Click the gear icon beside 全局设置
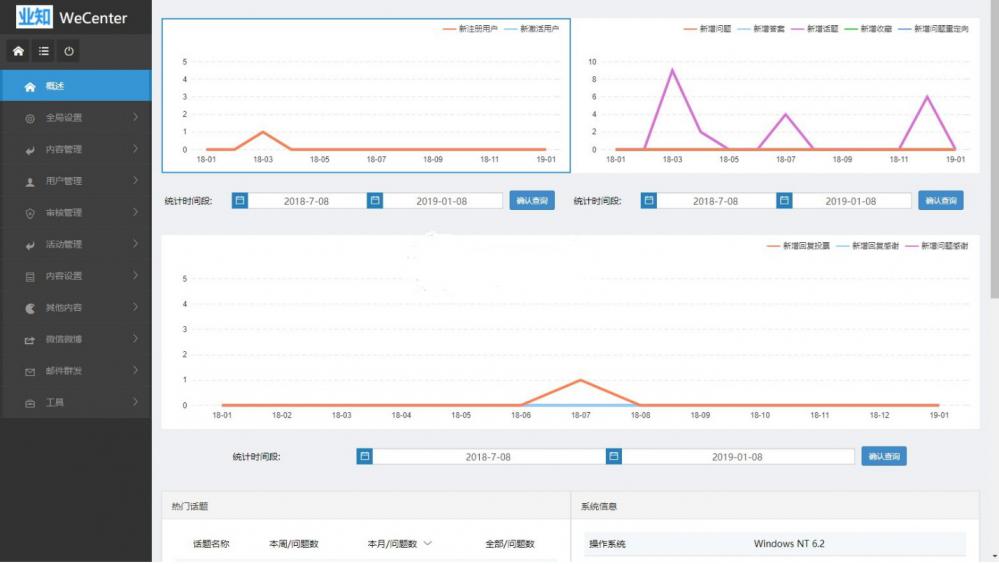The image size is (999, 564). [30, 119]
